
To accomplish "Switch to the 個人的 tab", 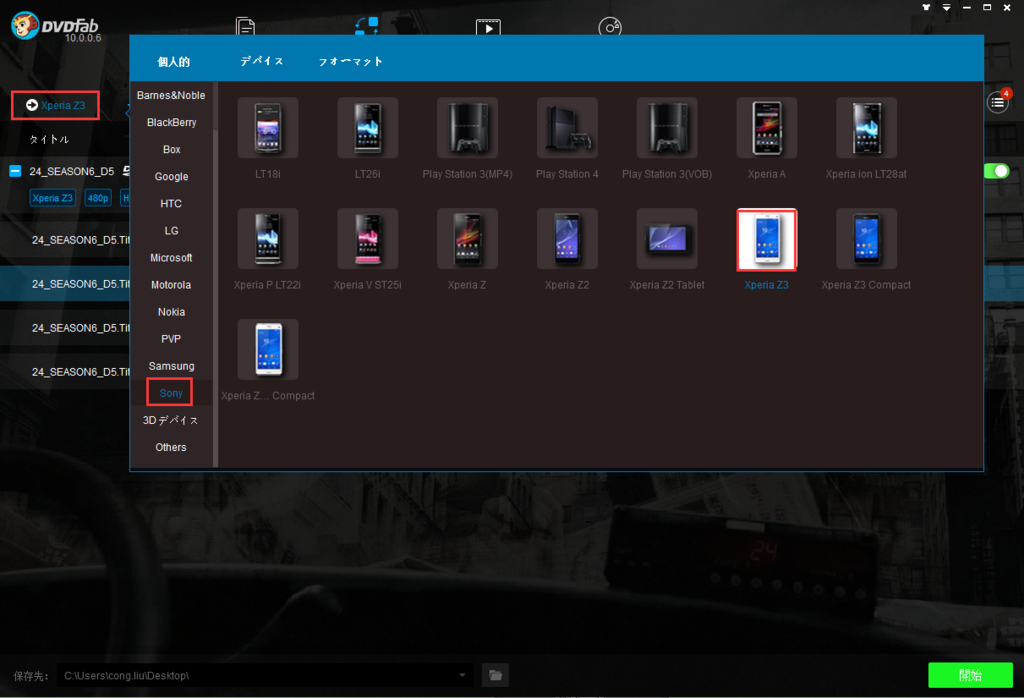I will coord(174,61).
